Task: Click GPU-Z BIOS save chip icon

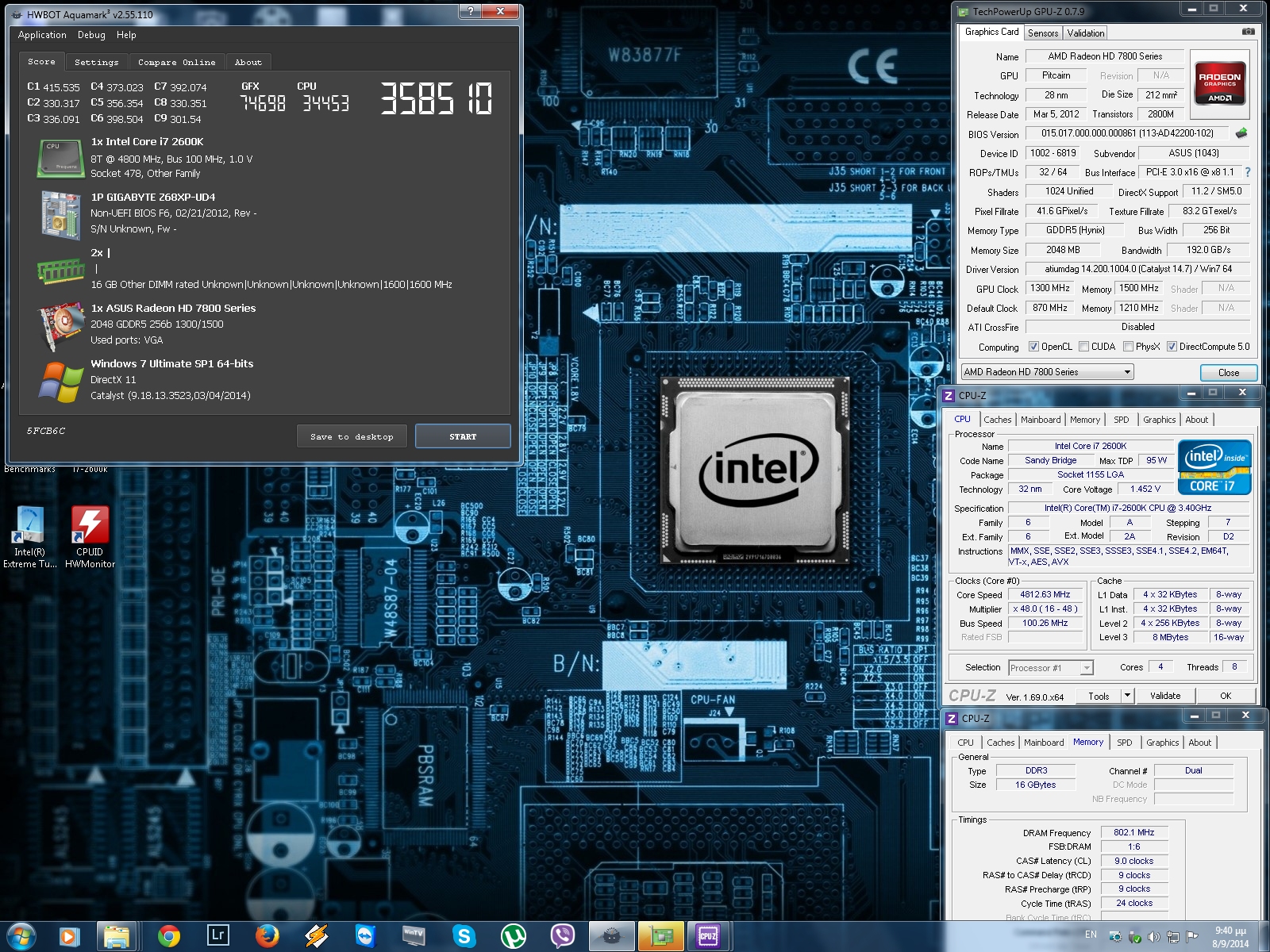Action: (1241, 133)
